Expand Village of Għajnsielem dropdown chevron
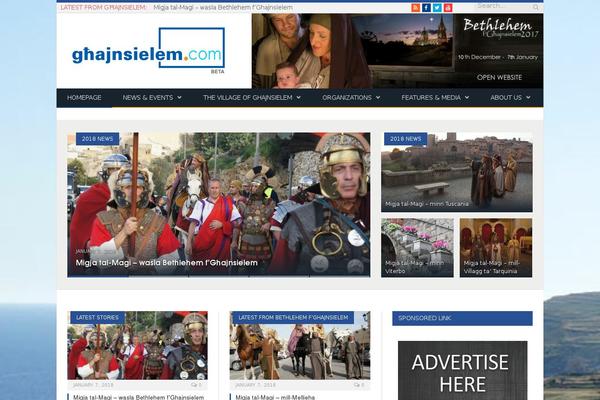Image resolution: width=600 pixels, height=400 pixels. (298, 98)
